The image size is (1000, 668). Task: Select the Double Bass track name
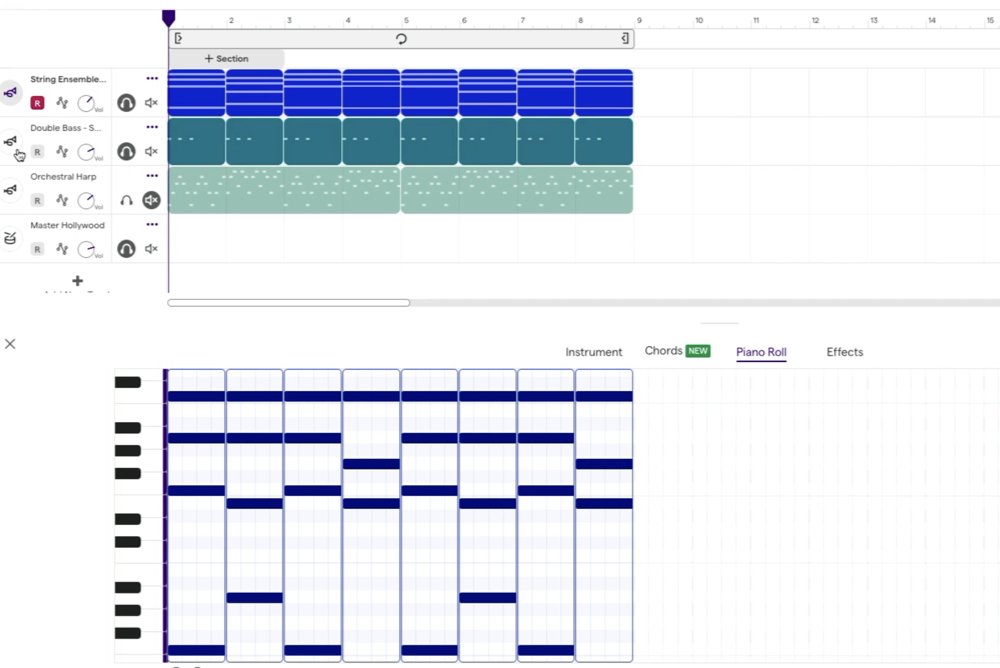(66, 128)
